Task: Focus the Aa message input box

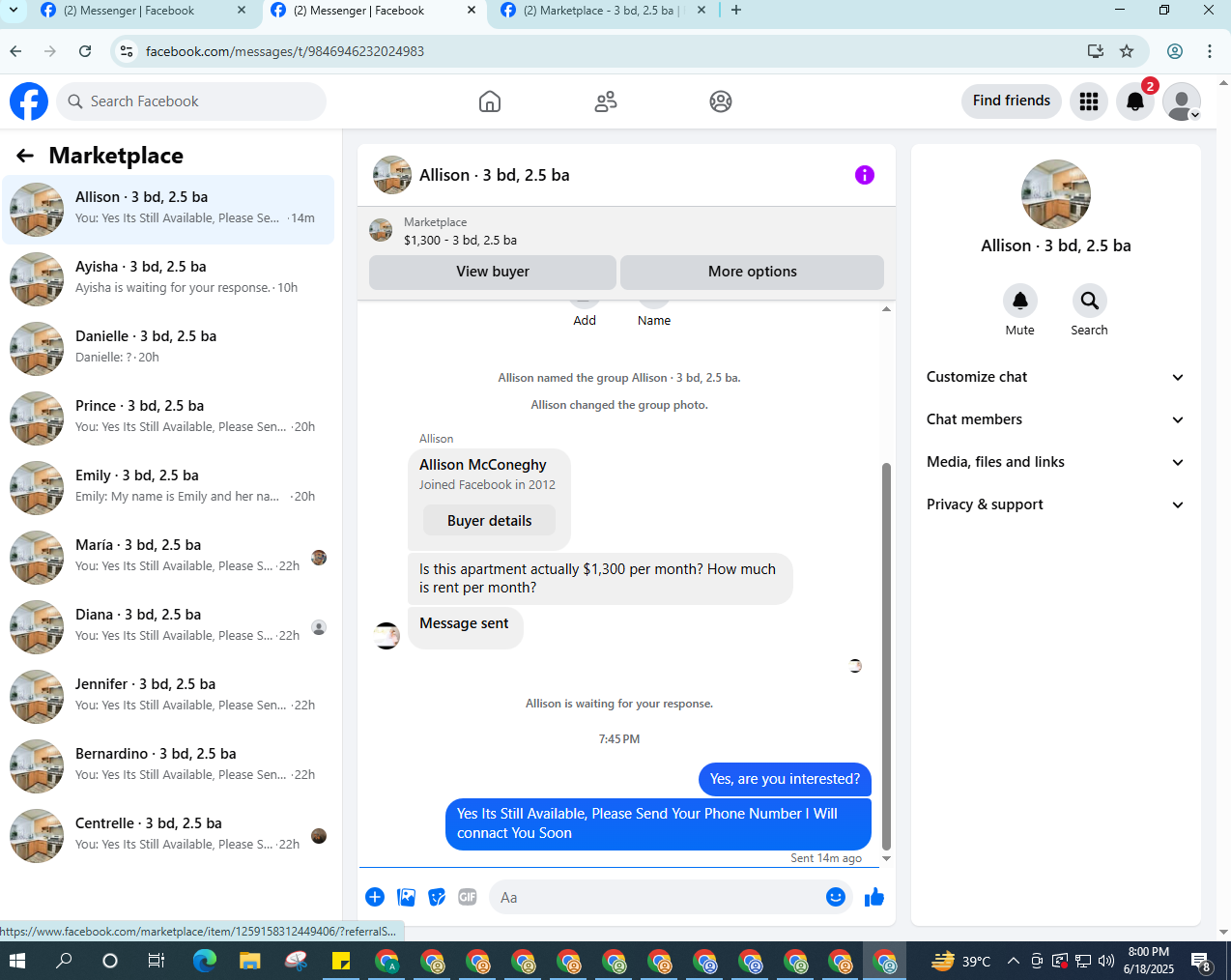Action: [x=656, y=897]
